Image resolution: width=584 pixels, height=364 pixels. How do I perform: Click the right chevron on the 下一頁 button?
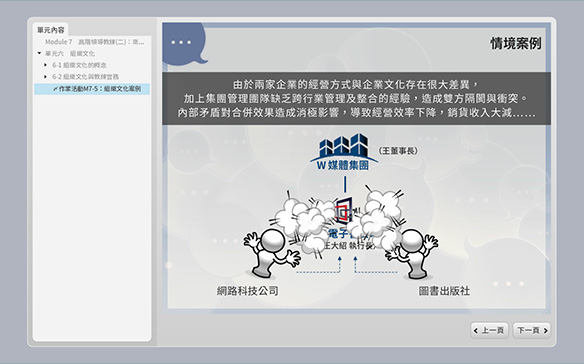click(546, 330)
